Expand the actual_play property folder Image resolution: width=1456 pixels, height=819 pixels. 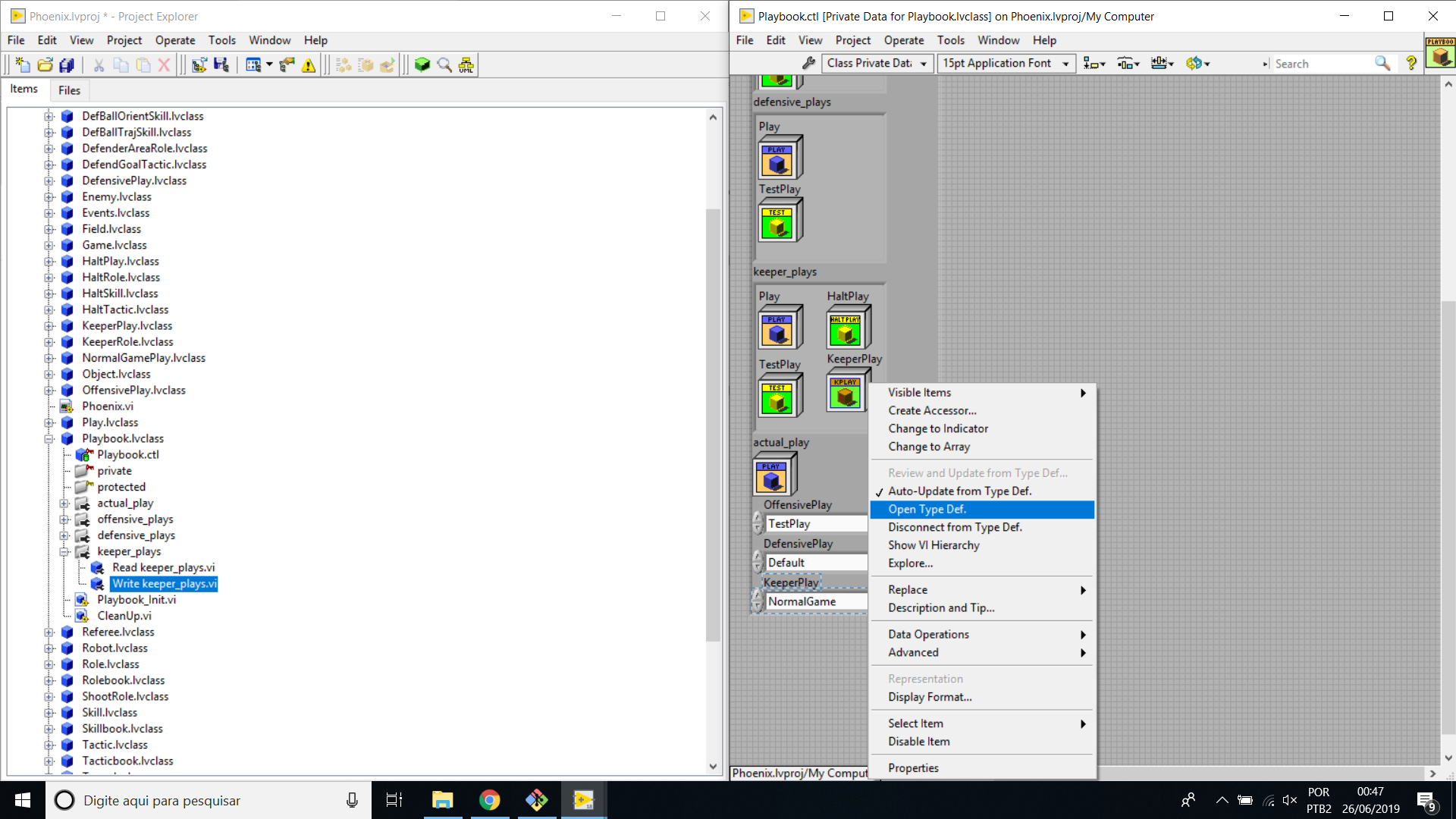coord(64,504)
